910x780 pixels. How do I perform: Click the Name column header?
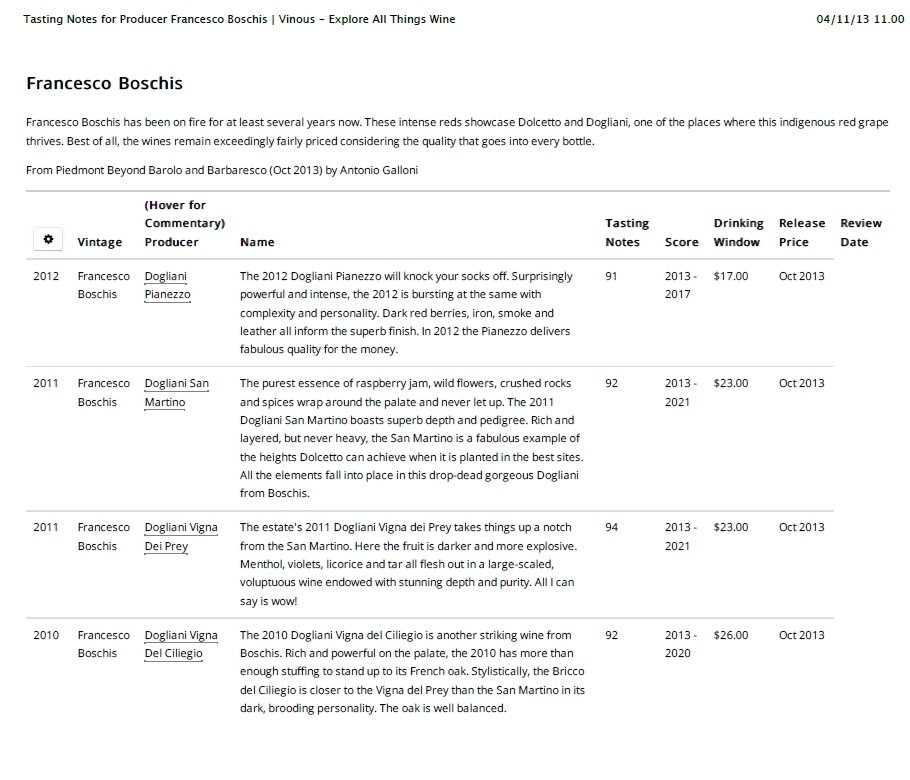tap(257, 242)
